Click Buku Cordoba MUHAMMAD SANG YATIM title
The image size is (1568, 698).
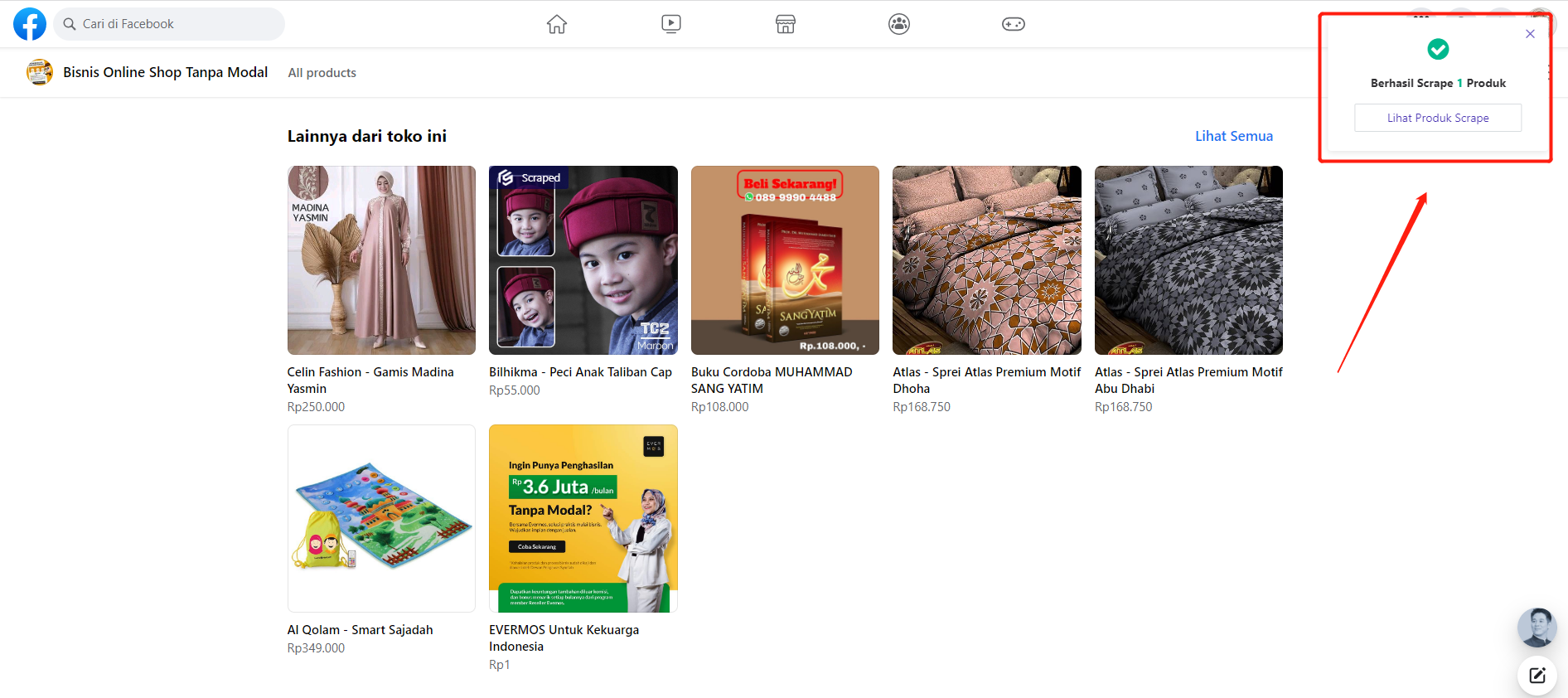tap(772, 381)
